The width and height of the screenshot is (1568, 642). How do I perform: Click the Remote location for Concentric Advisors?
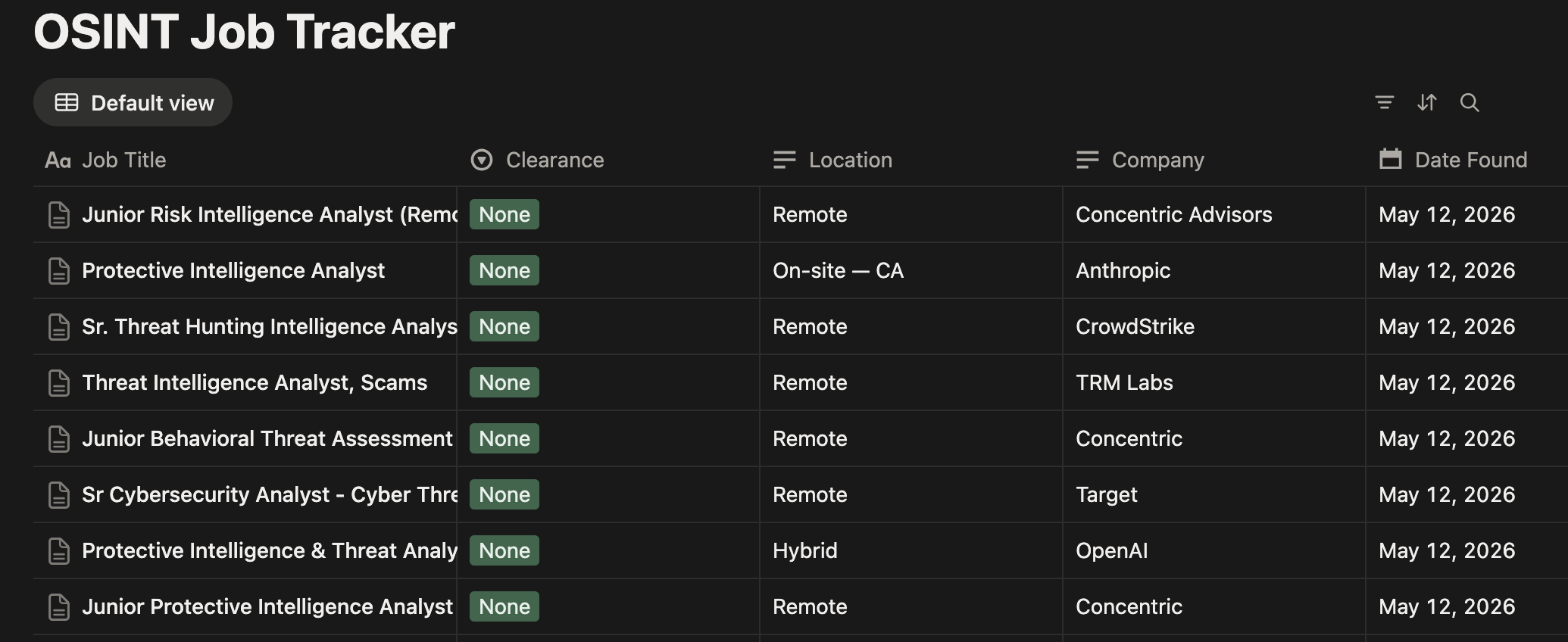(810, 214)
